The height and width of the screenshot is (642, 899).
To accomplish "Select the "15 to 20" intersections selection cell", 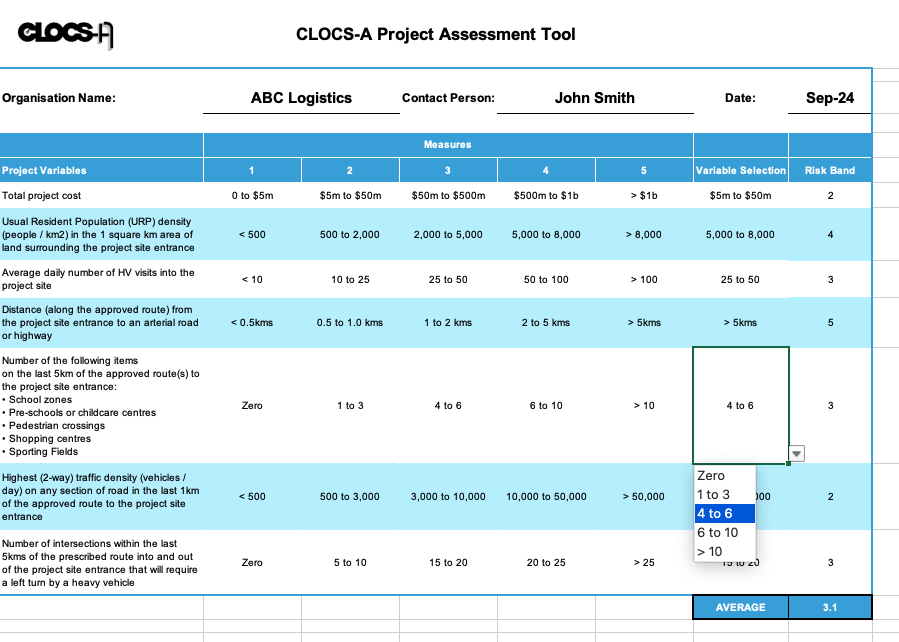I will [740, 562].
